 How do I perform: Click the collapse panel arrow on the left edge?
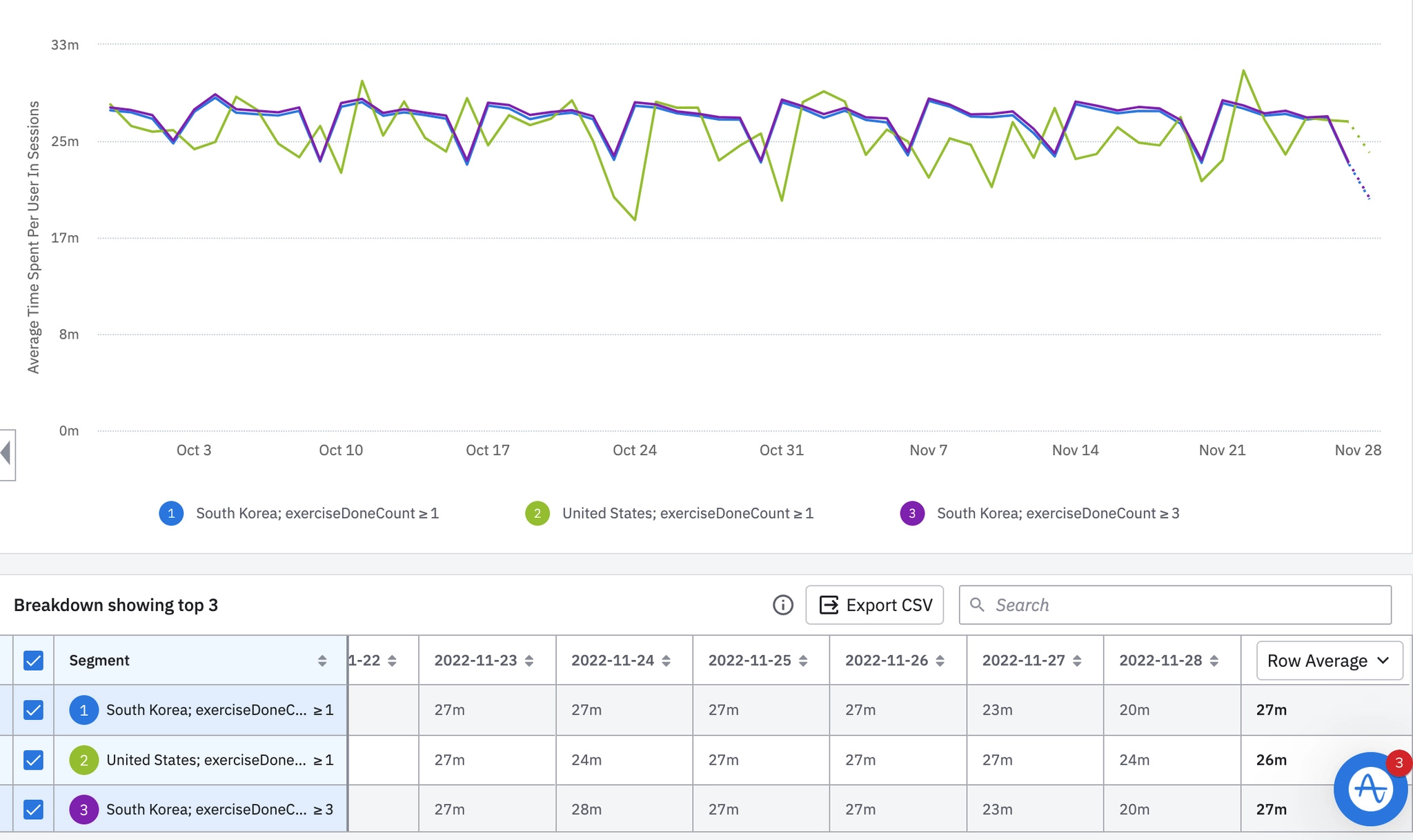7,454
